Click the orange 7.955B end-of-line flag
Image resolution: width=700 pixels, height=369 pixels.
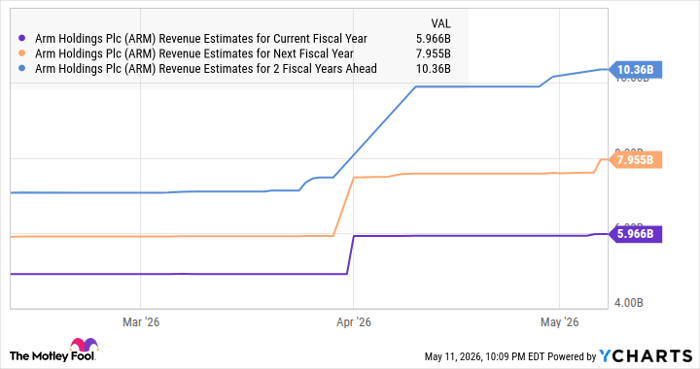635,160
